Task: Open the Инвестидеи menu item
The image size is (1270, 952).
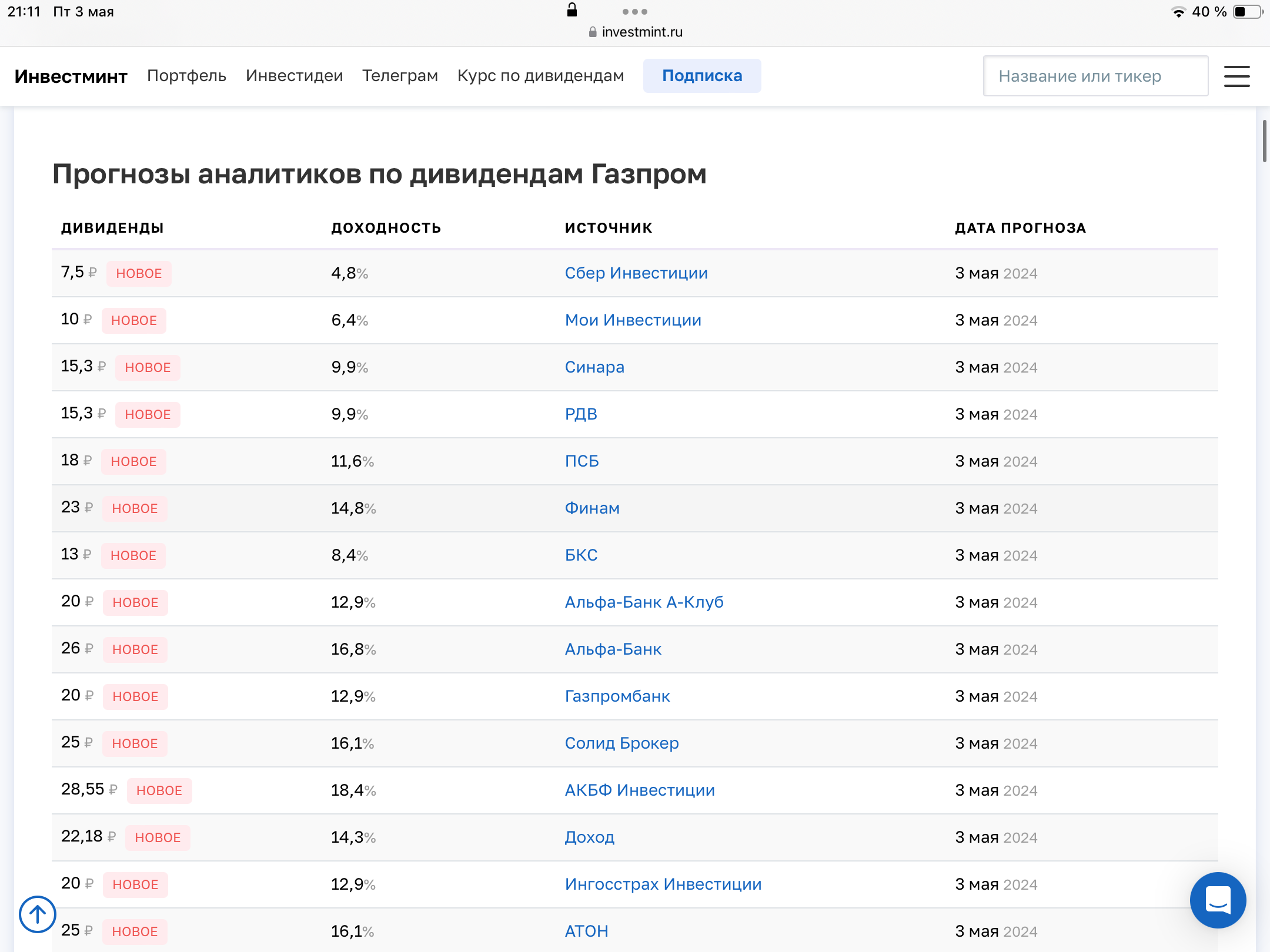Action: (x=294, y=76)
